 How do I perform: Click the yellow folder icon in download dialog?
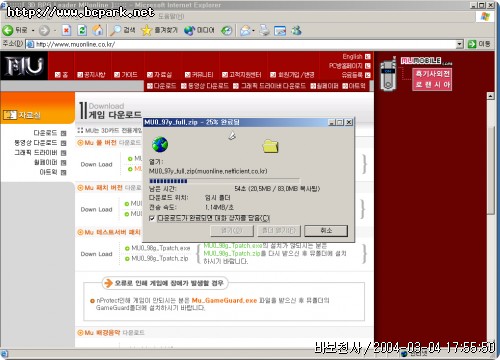click(270, 146)
